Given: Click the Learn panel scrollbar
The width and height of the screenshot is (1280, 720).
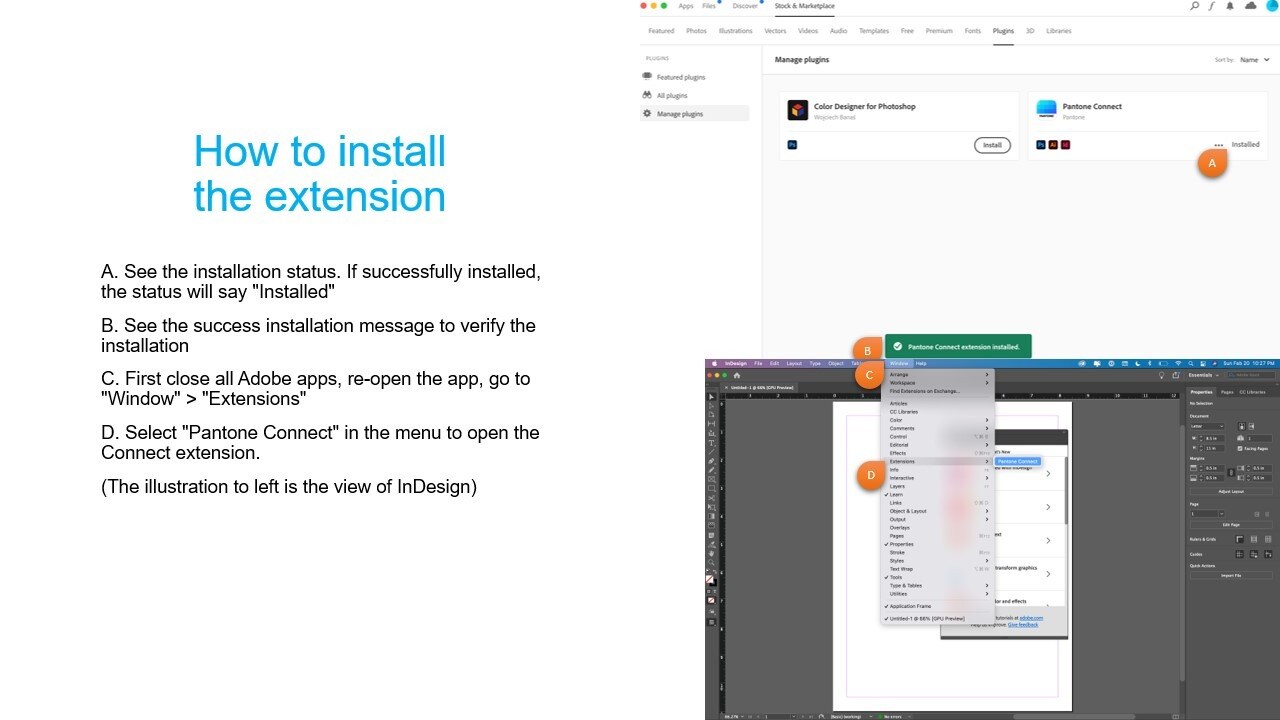Looking at the screenshot, I should coord(1066,490).
